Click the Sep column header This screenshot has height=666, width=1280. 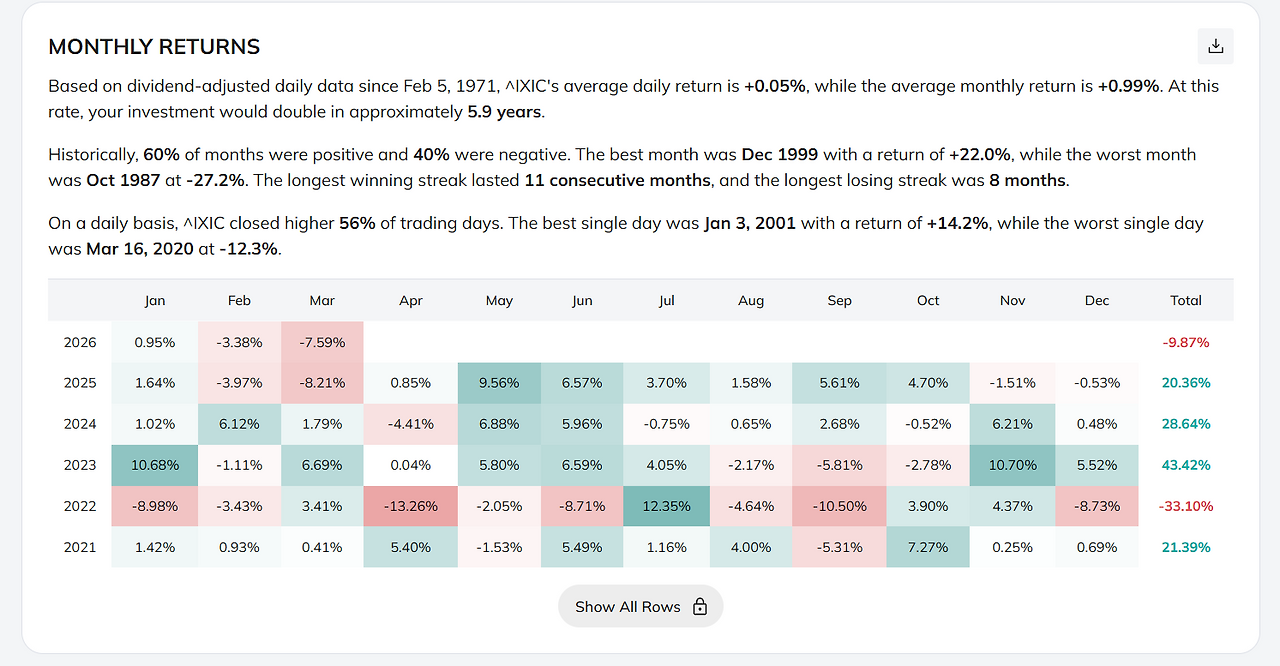coord(840,300)
